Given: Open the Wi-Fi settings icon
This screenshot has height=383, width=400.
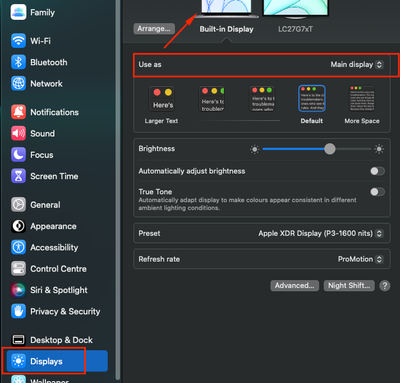Looking at the screenshot, I should pyautogui.click(x=18, y=41).
